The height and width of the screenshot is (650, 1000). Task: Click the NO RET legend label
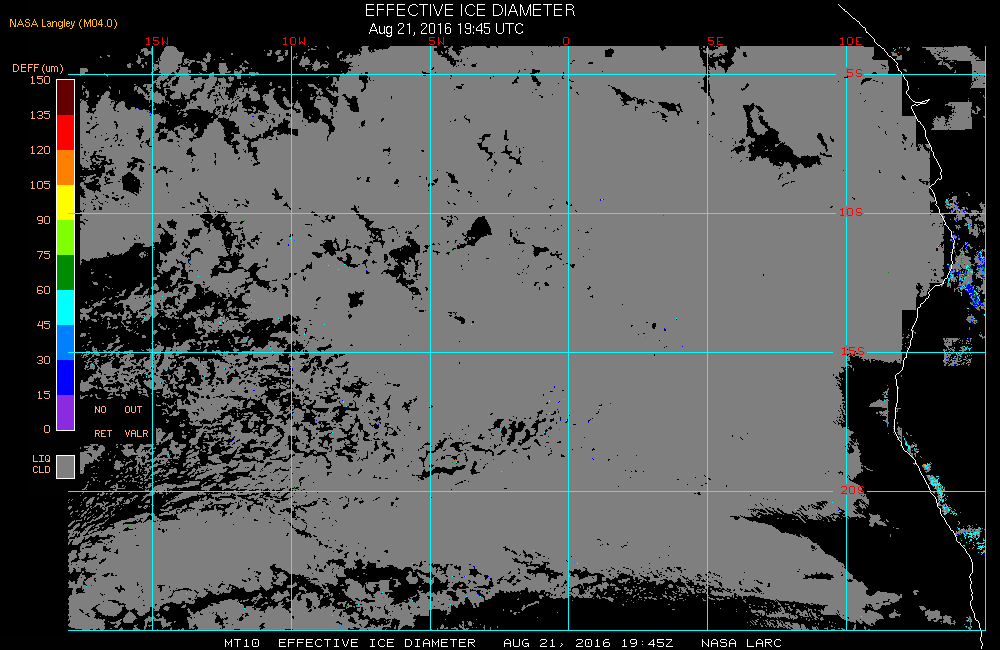coord(103,422)
